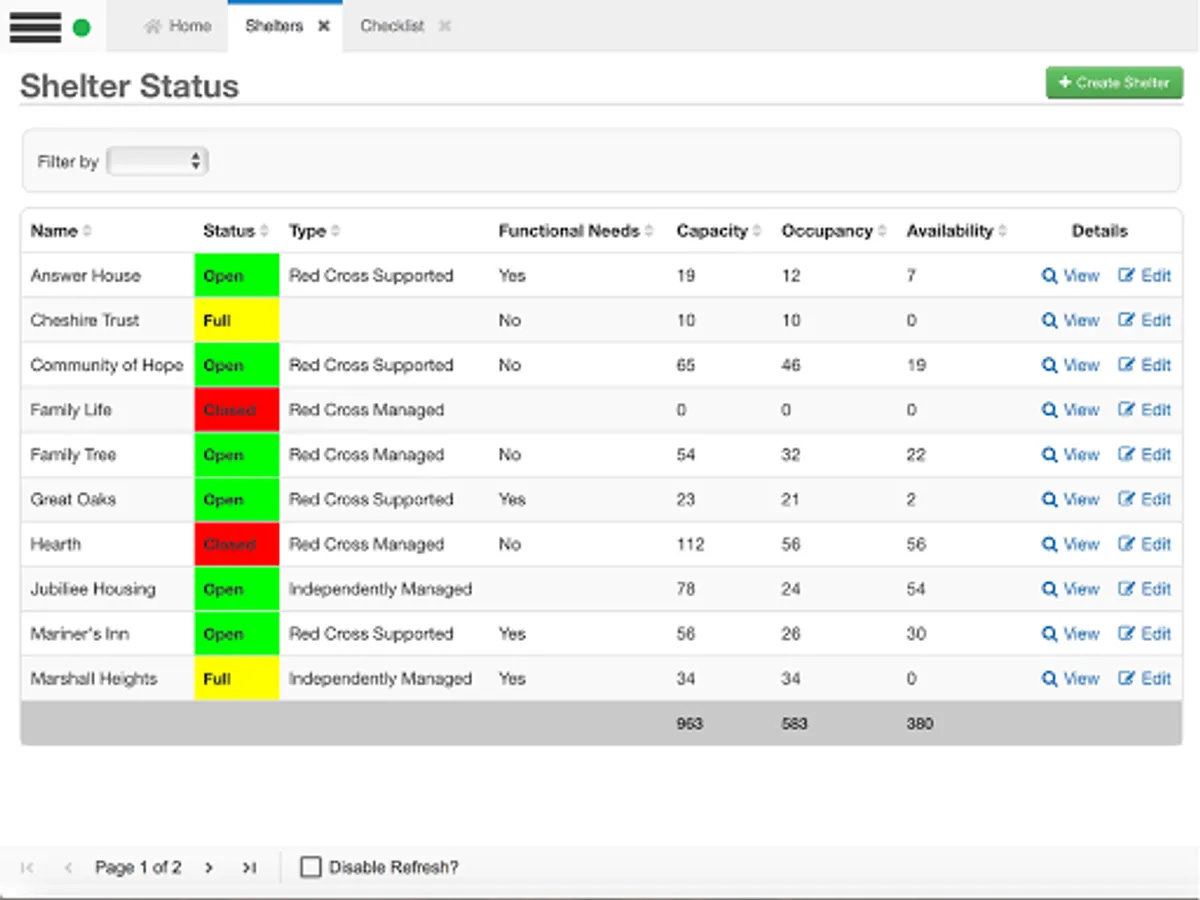View details for Answer House
The width and height of the screenshot is (1200, 900).
tap(1070, 276)
